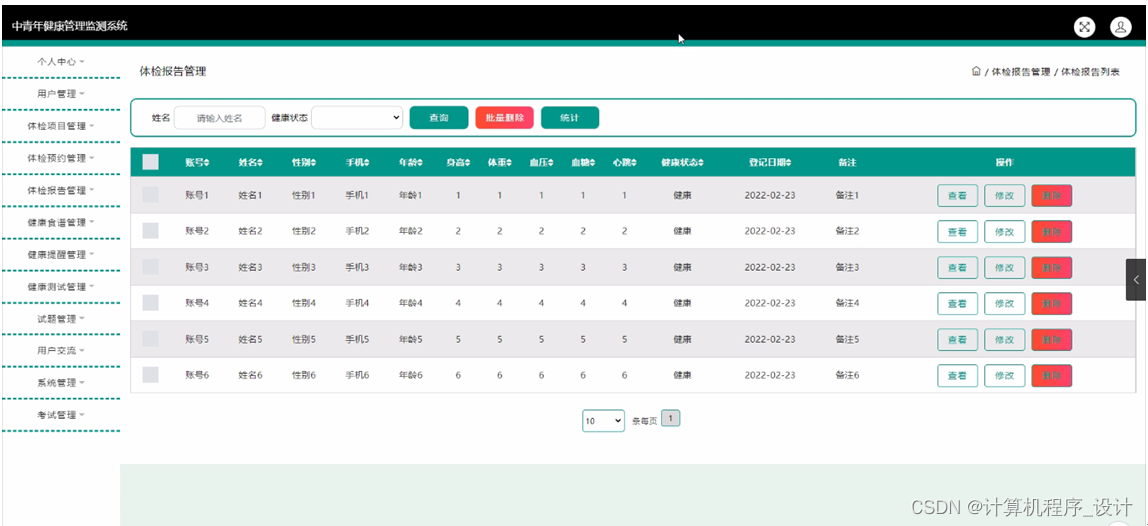Click the 备注4 cell
Image resolution: width=1148 pixels, height=526 pixels.
pos(847,303)
